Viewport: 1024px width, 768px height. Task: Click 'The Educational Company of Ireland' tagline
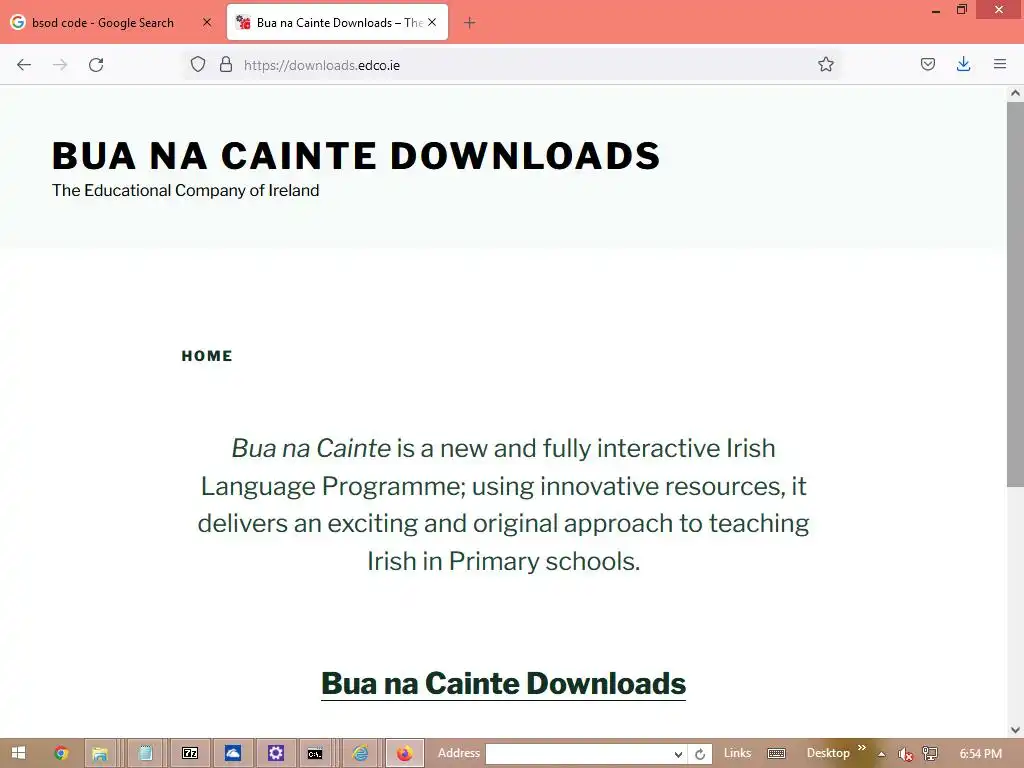[x=185, y=190]
